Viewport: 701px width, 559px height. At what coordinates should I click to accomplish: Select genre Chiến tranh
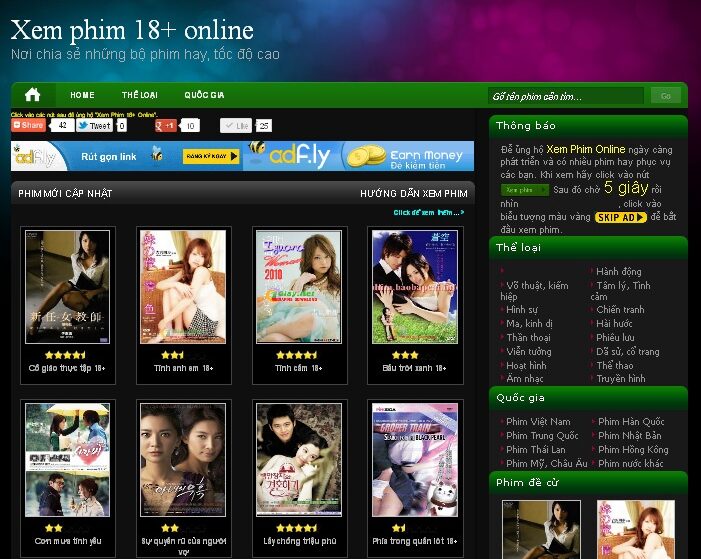620,309
